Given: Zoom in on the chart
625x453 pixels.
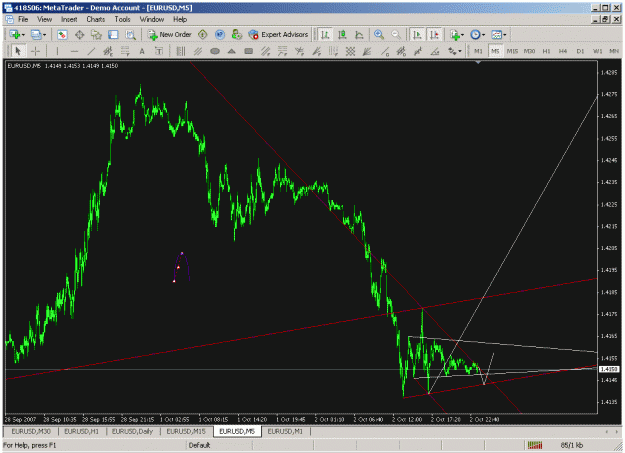Looking at the screenshot, I should (379, 35).
